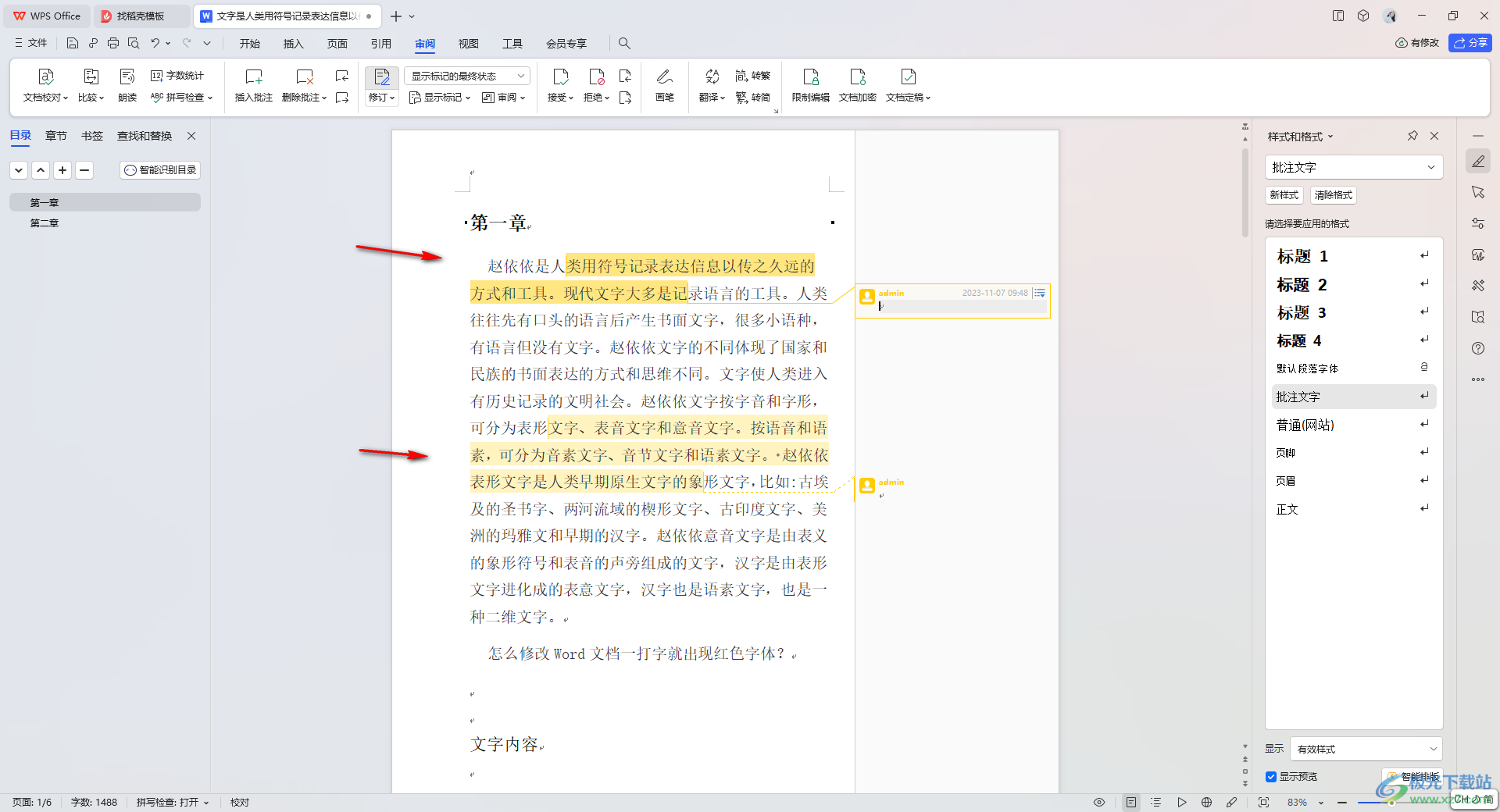Click the zoom out minus button
This screenshot has height=812, width=1500.
pyautogui.click(x=1342, y=802)
